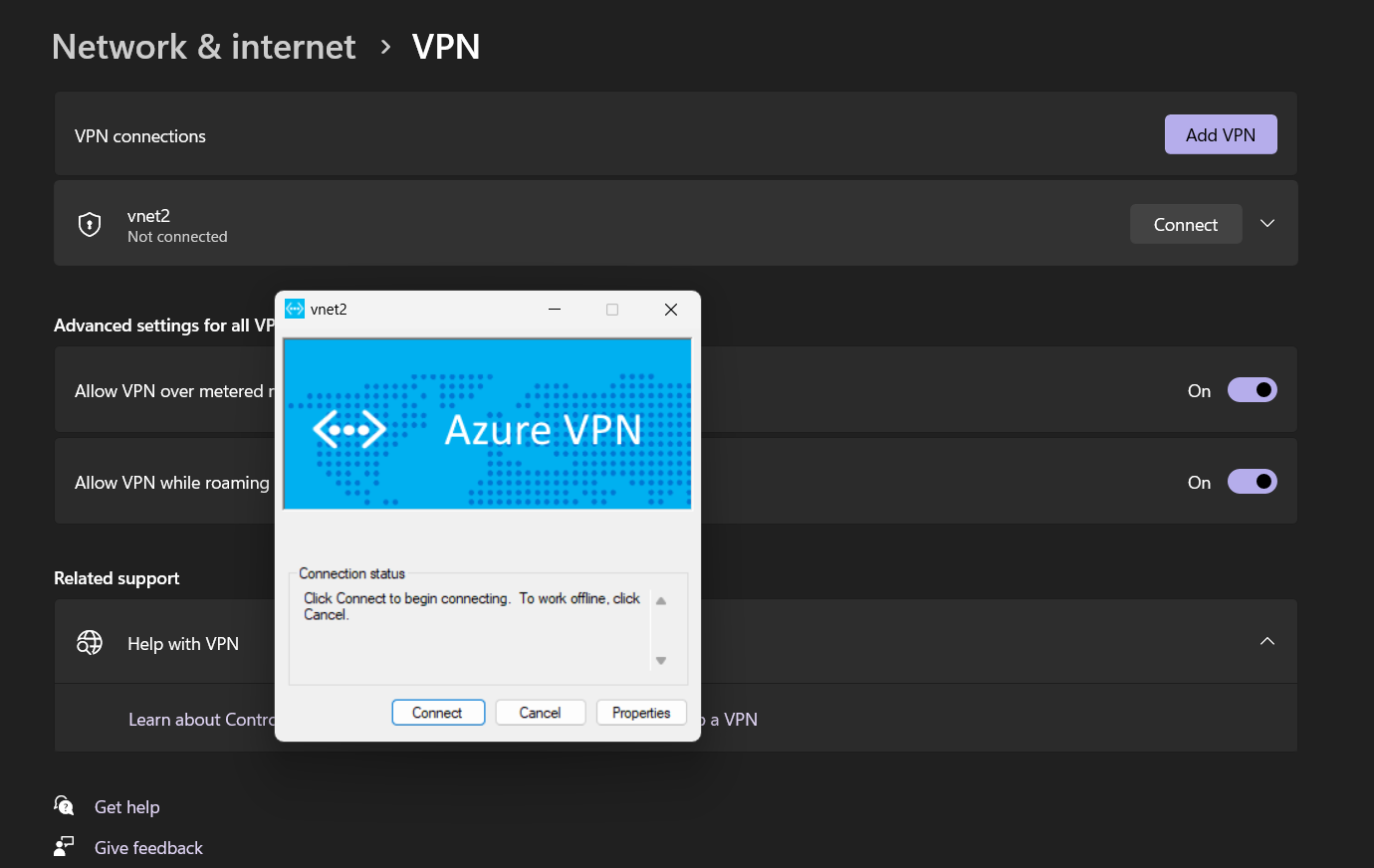Click the scroll-down arrow in Connection status
1374x868 pixels.
click(x=660, y=659)
